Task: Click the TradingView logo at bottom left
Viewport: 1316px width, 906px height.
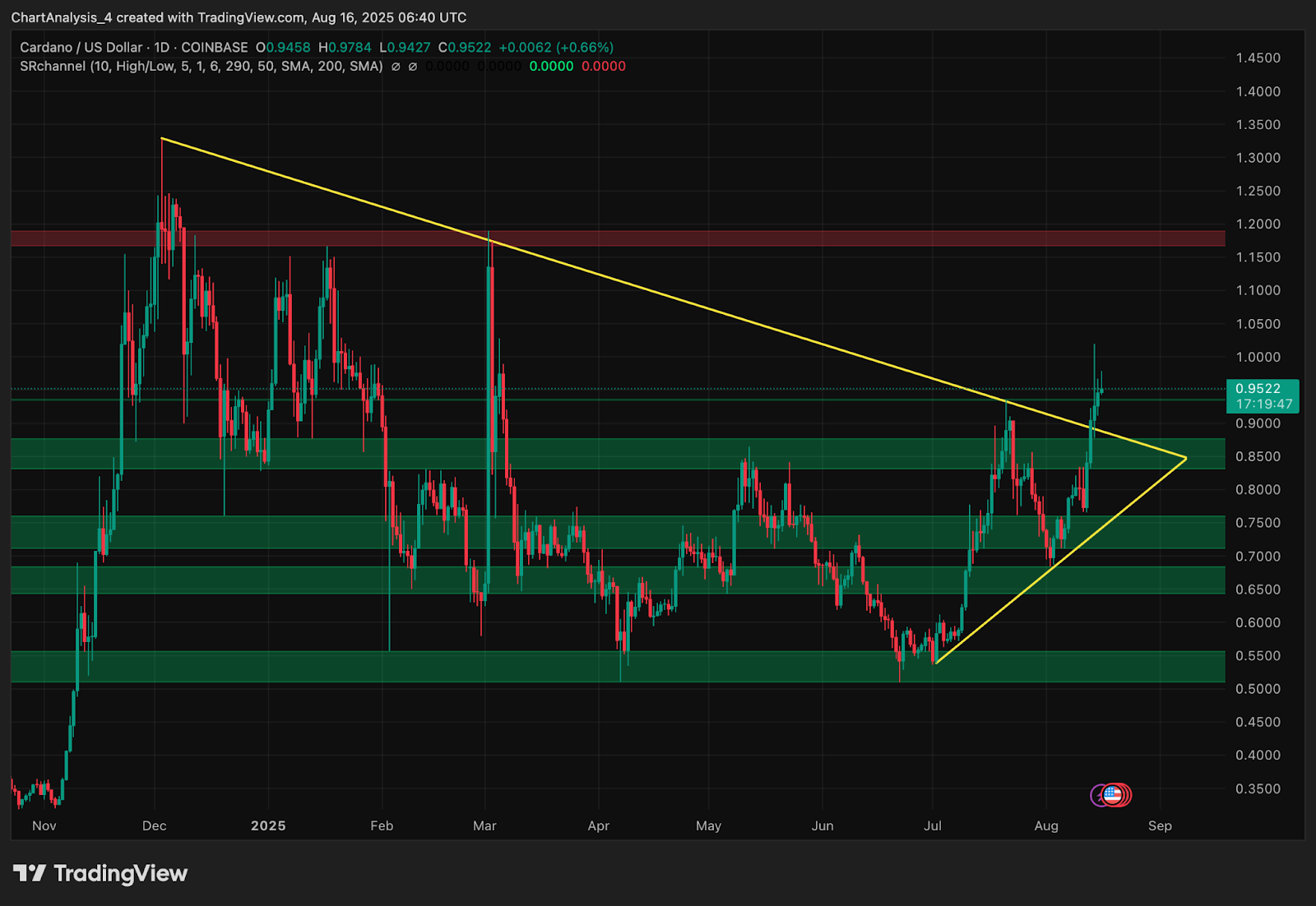Action: click(x=100, y=873)
